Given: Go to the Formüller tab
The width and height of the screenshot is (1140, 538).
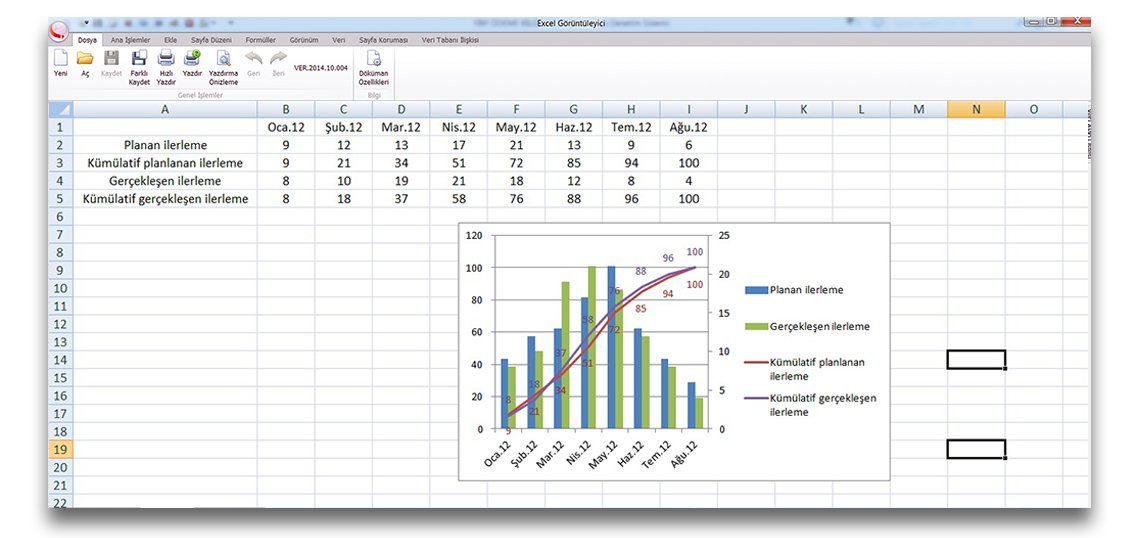Looking at the screenshot, I should click(x=260, y=40).
